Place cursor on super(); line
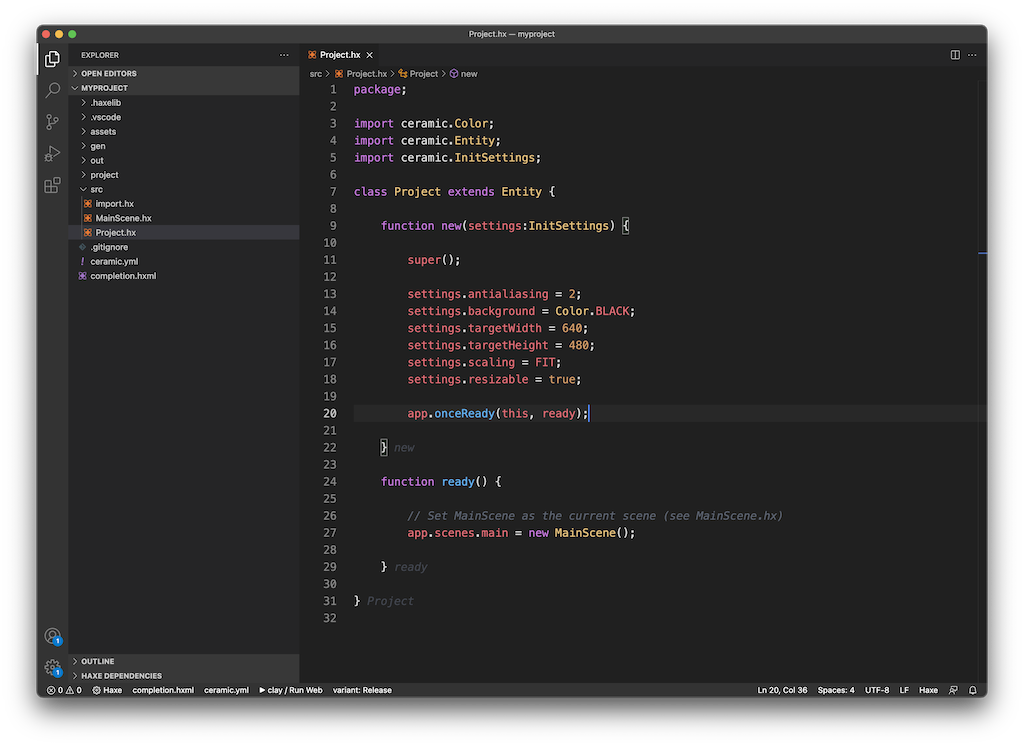1024x746 pixels. tap(434, 260)
